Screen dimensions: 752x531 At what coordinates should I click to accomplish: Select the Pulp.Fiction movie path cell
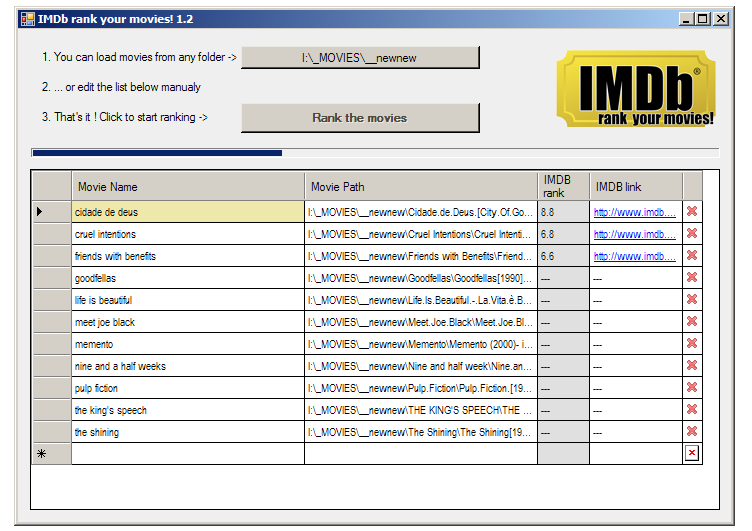coord(421,388)
